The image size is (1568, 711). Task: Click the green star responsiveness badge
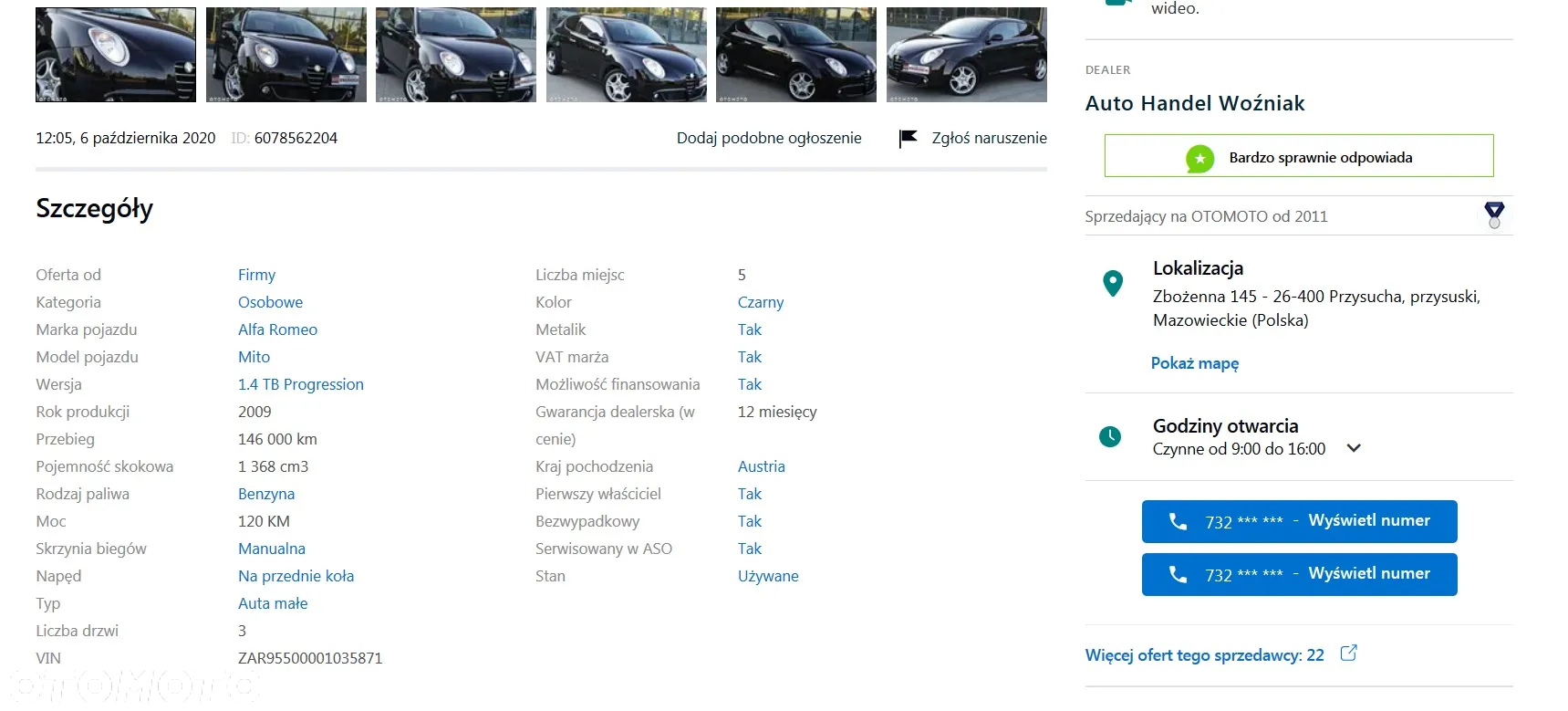coord(1199,159)
